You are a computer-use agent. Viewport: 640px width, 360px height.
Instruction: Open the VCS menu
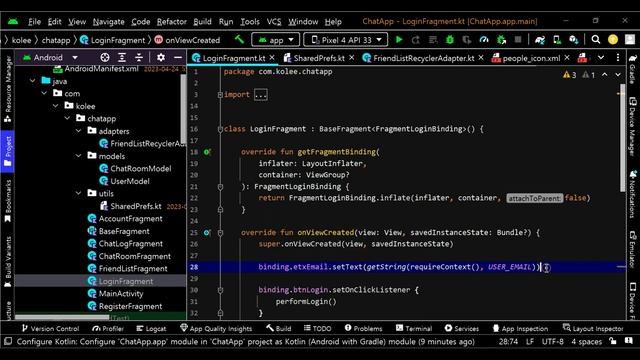274,22
